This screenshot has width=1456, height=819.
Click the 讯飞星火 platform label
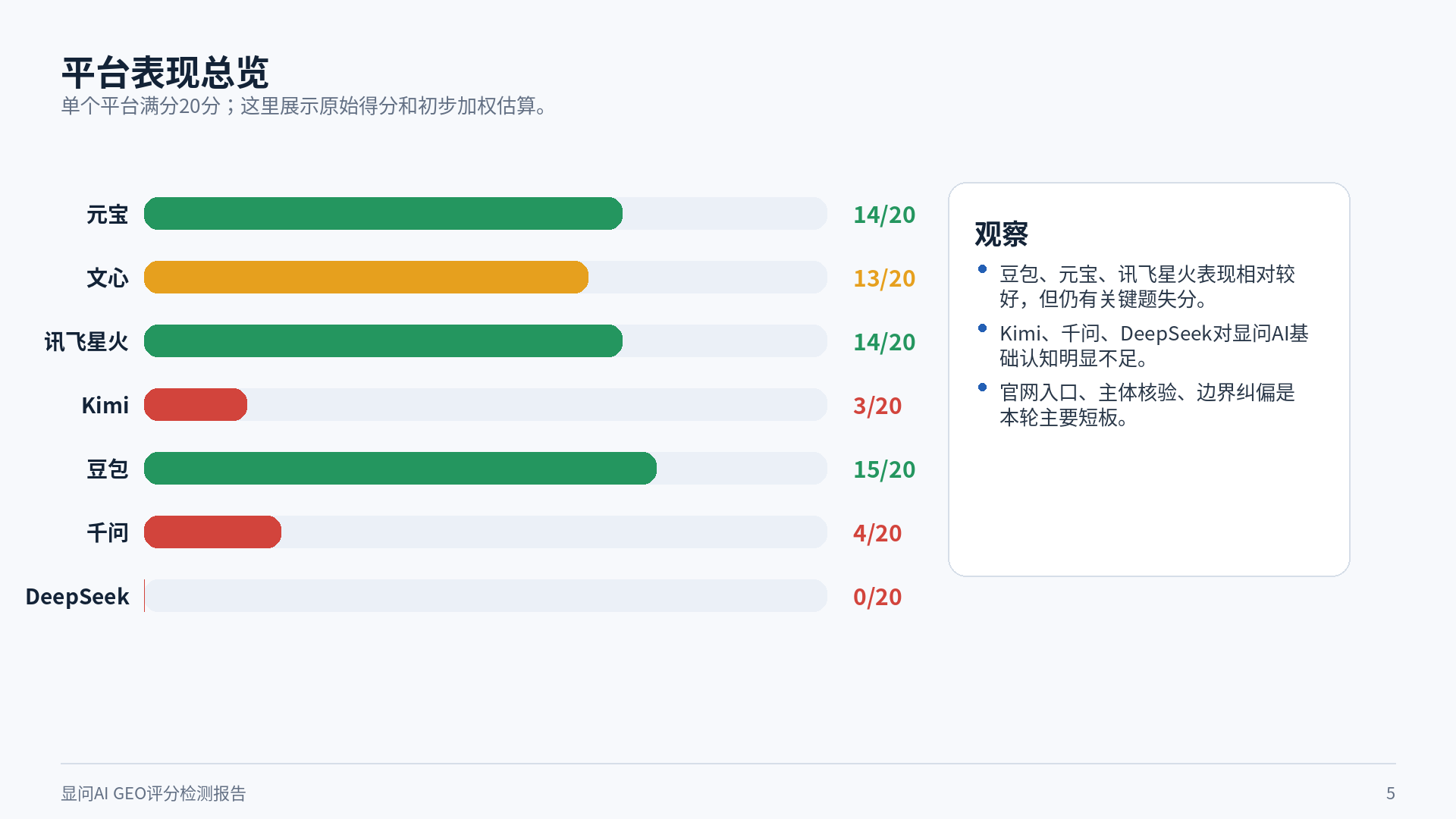coord(86,342)
